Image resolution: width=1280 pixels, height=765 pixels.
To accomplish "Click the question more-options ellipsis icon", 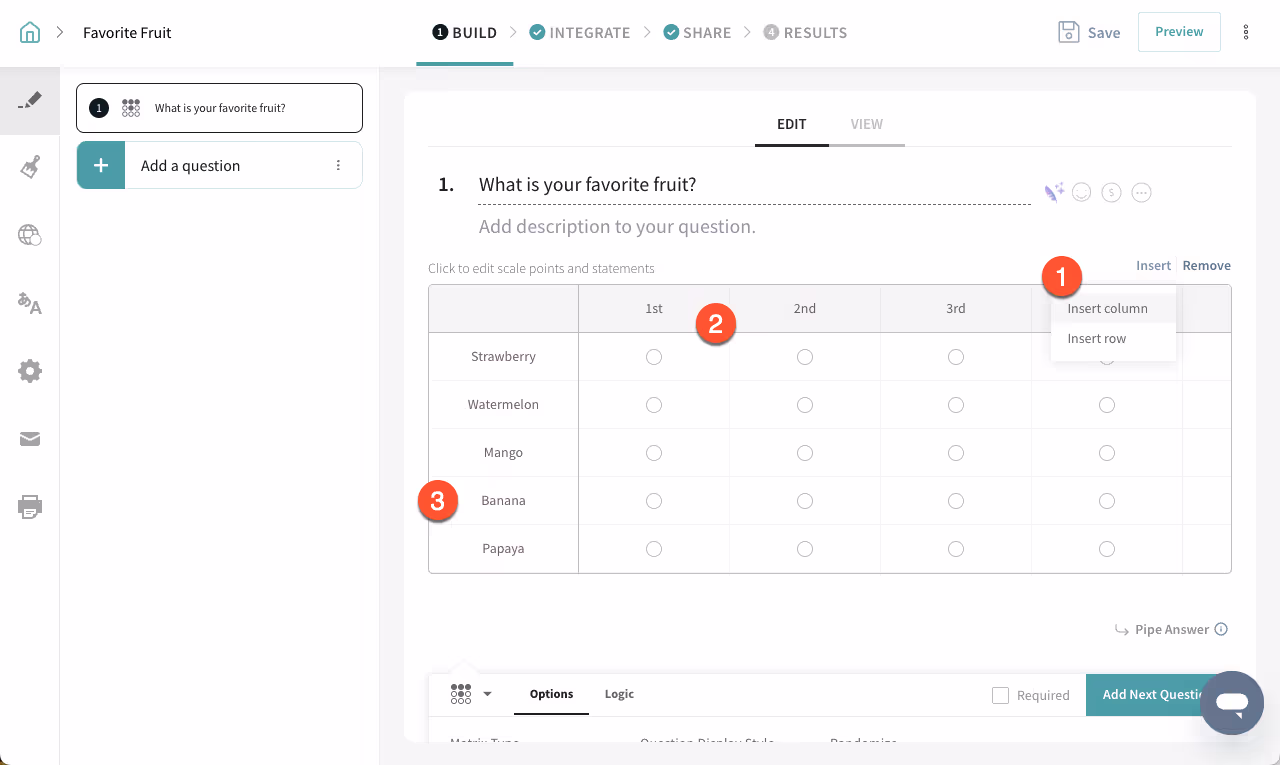I will coord(1141,192).
